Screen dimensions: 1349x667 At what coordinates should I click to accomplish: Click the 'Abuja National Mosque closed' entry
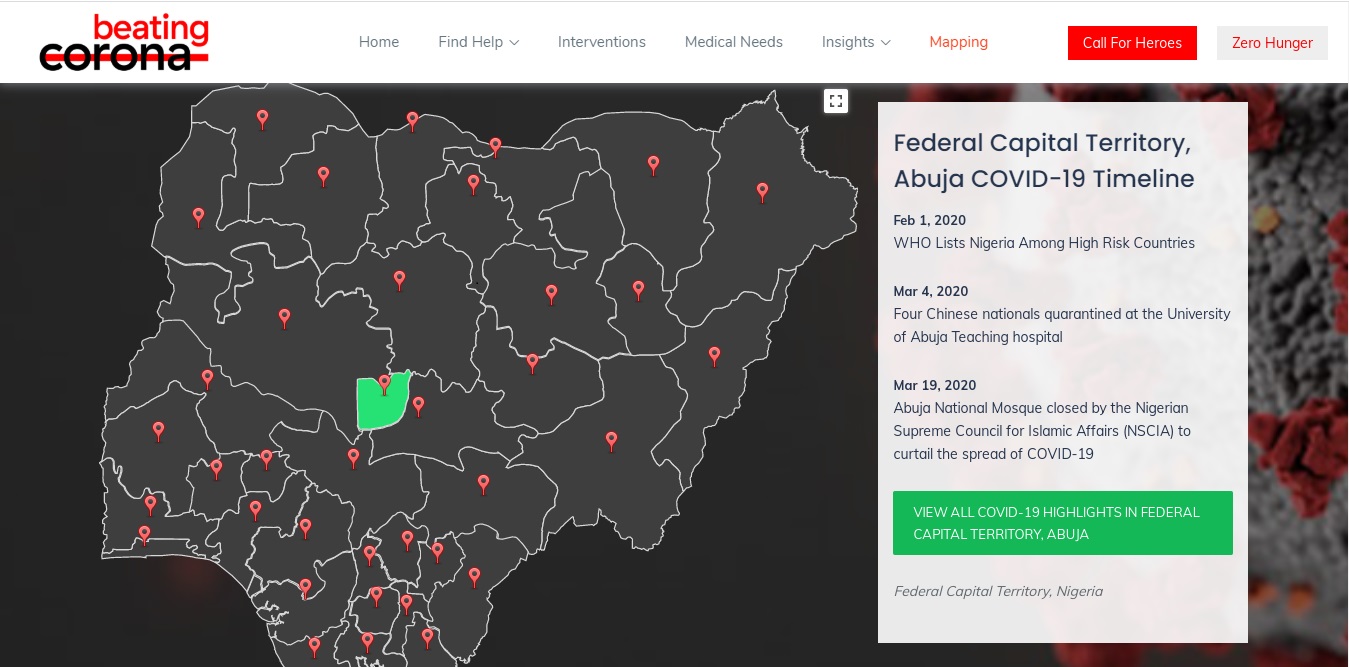coord(1043,431)
